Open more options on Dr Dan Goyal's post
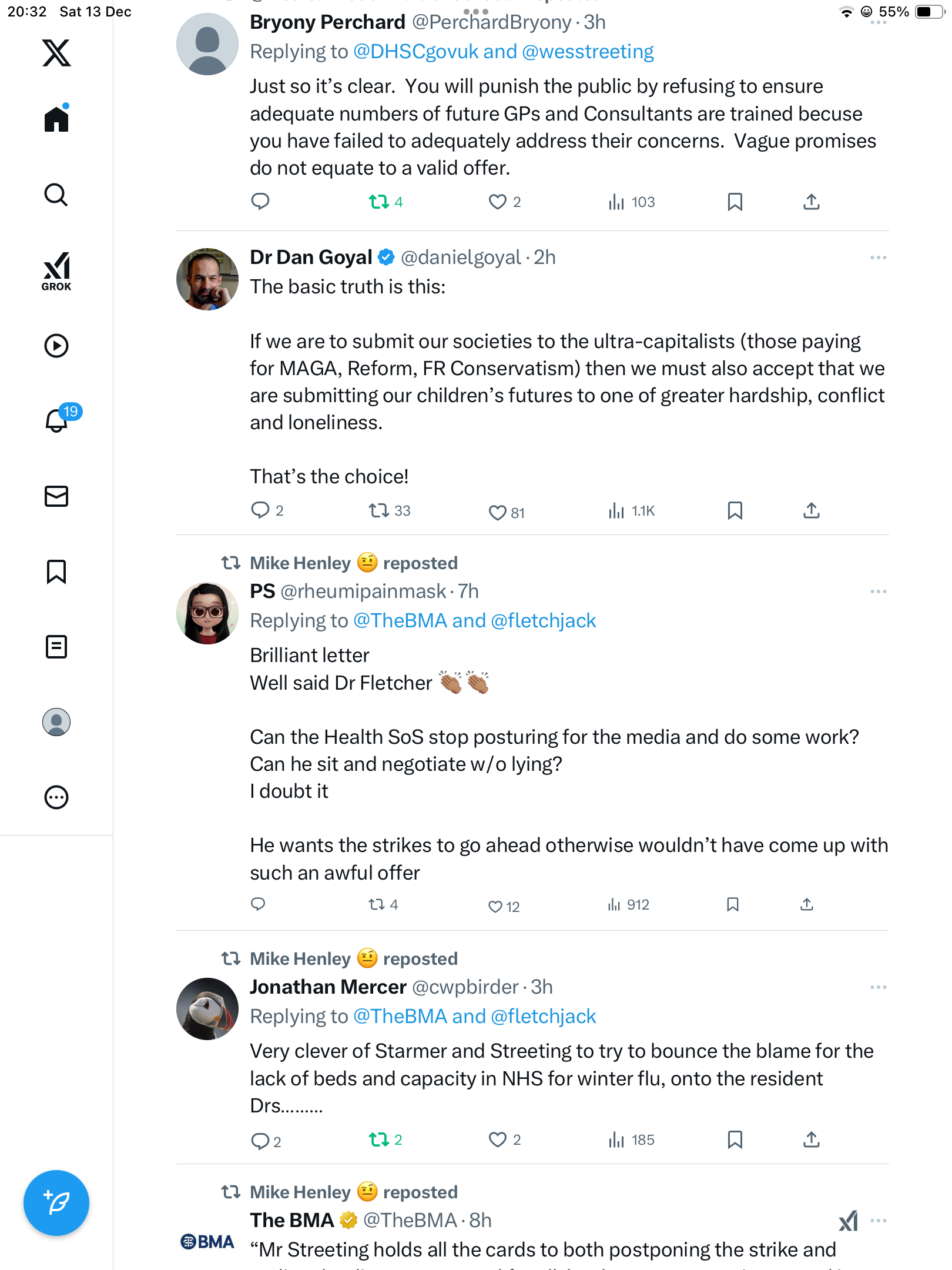 878,258
